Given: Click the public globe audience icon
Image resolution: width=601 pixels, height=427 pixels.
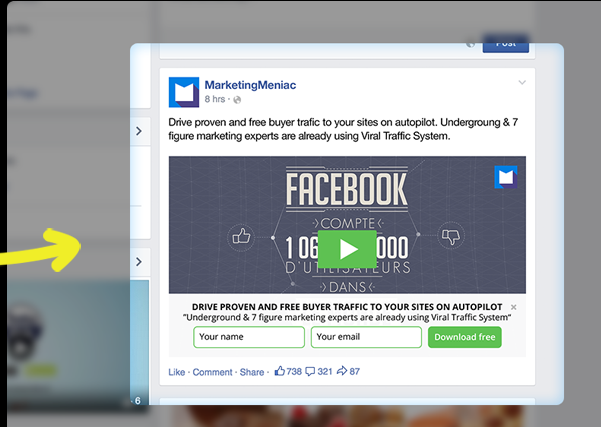Looking at the screenshot, I should click(237, 100).
